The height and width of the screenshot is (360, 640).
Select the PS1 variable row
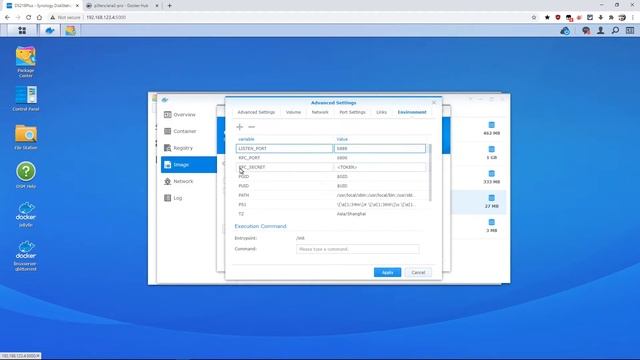click(x=331, y=205)
